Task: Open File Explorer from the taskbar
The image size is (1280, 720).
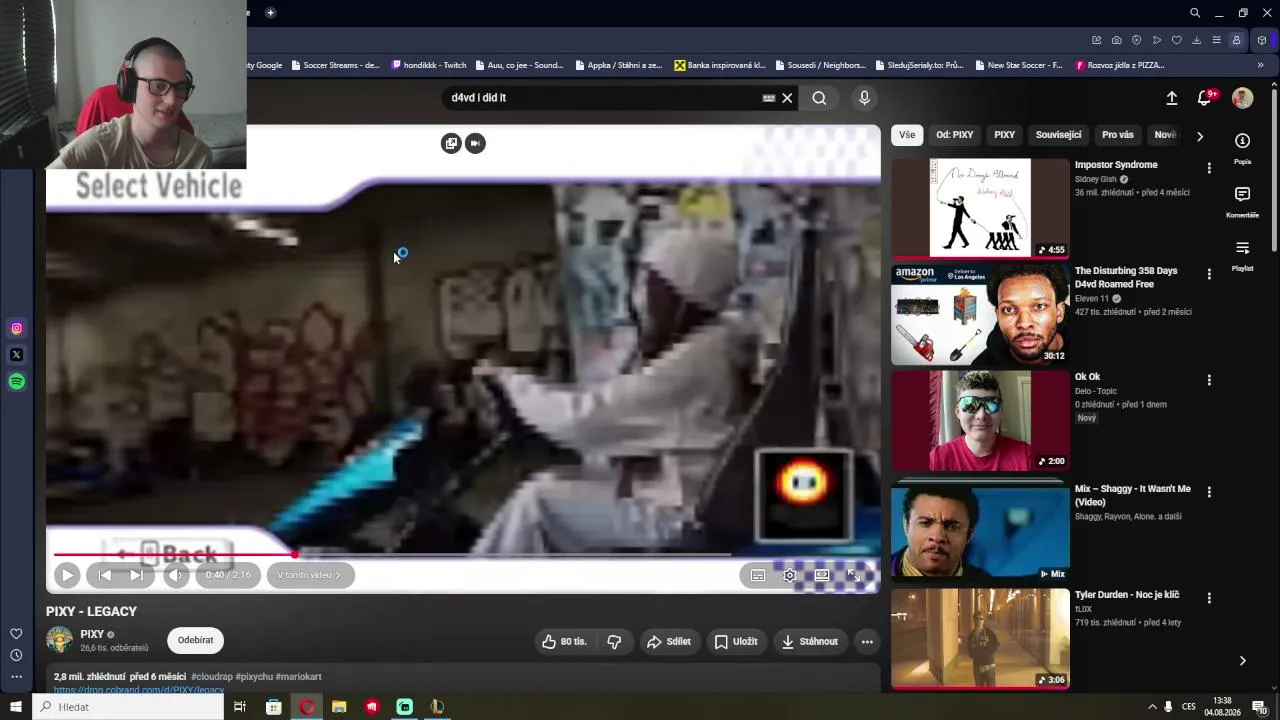Action: coord(339,707)
